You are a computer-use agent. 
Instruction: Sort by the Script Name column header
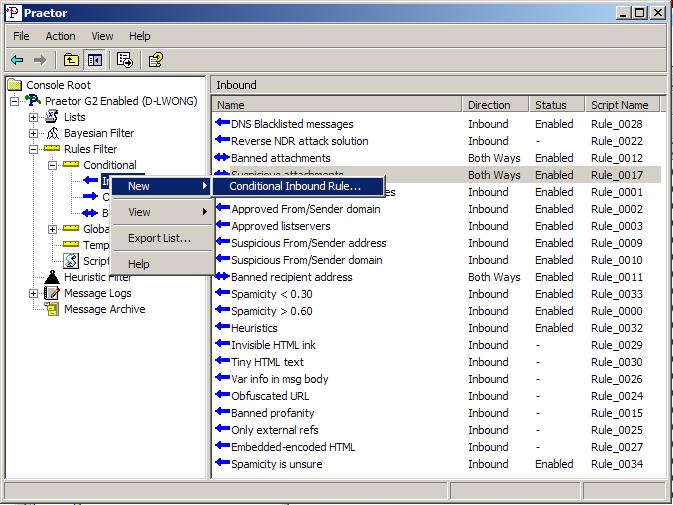pyautogui.click(x=622, y=105)
